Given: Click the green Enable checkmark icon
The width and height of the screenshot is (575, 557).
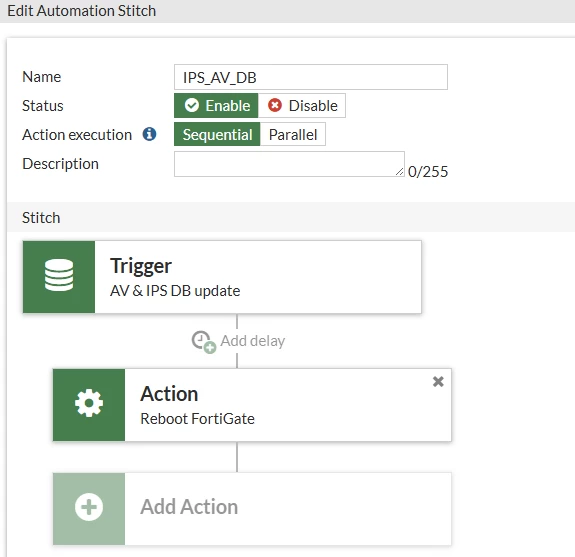Looking at the screenshot, I should coord(192,106).
